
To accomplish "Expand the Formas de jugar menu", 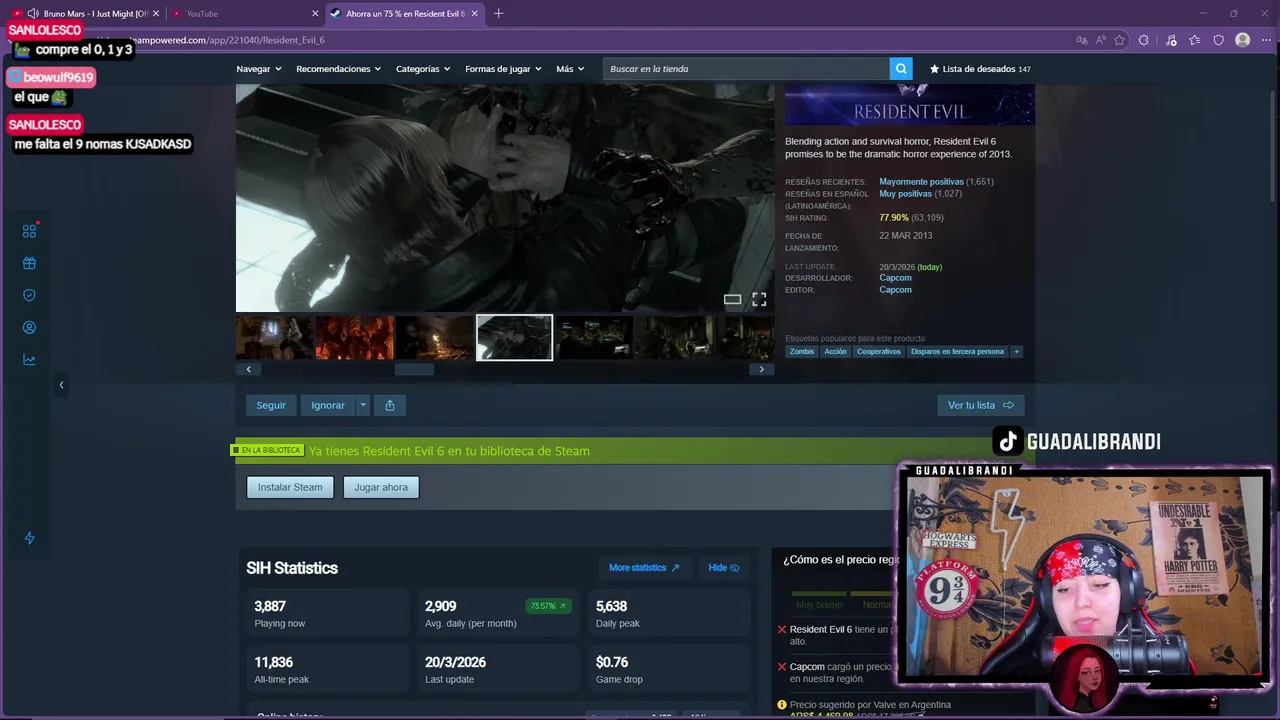I will tap(503, 69).
